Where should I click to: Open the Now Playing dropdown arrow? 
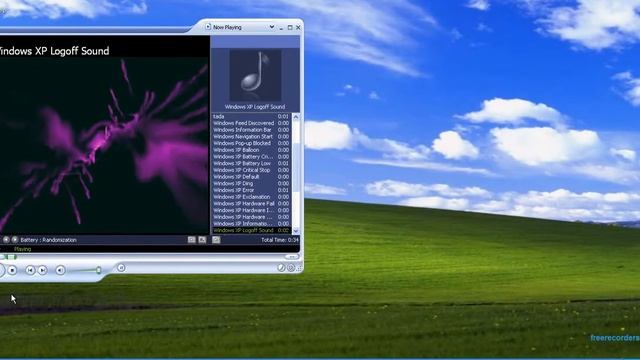[x=272, y=27]
